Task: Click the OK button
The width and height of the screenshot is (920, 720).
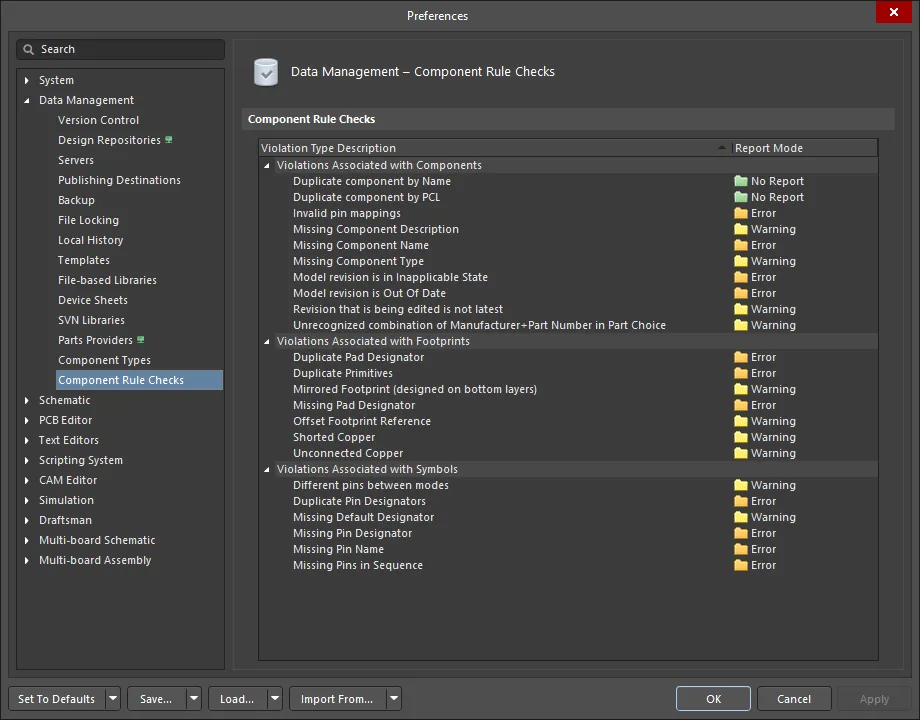Action: pos(713,699)
